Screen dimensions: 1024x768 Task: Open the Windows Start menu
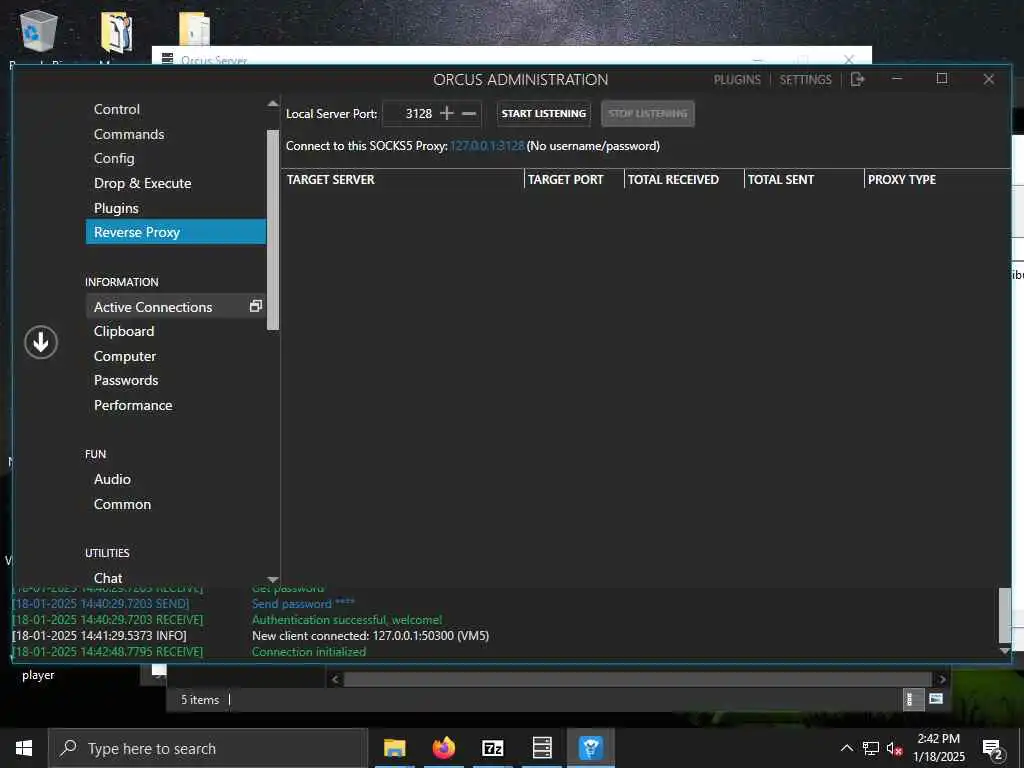24,748
